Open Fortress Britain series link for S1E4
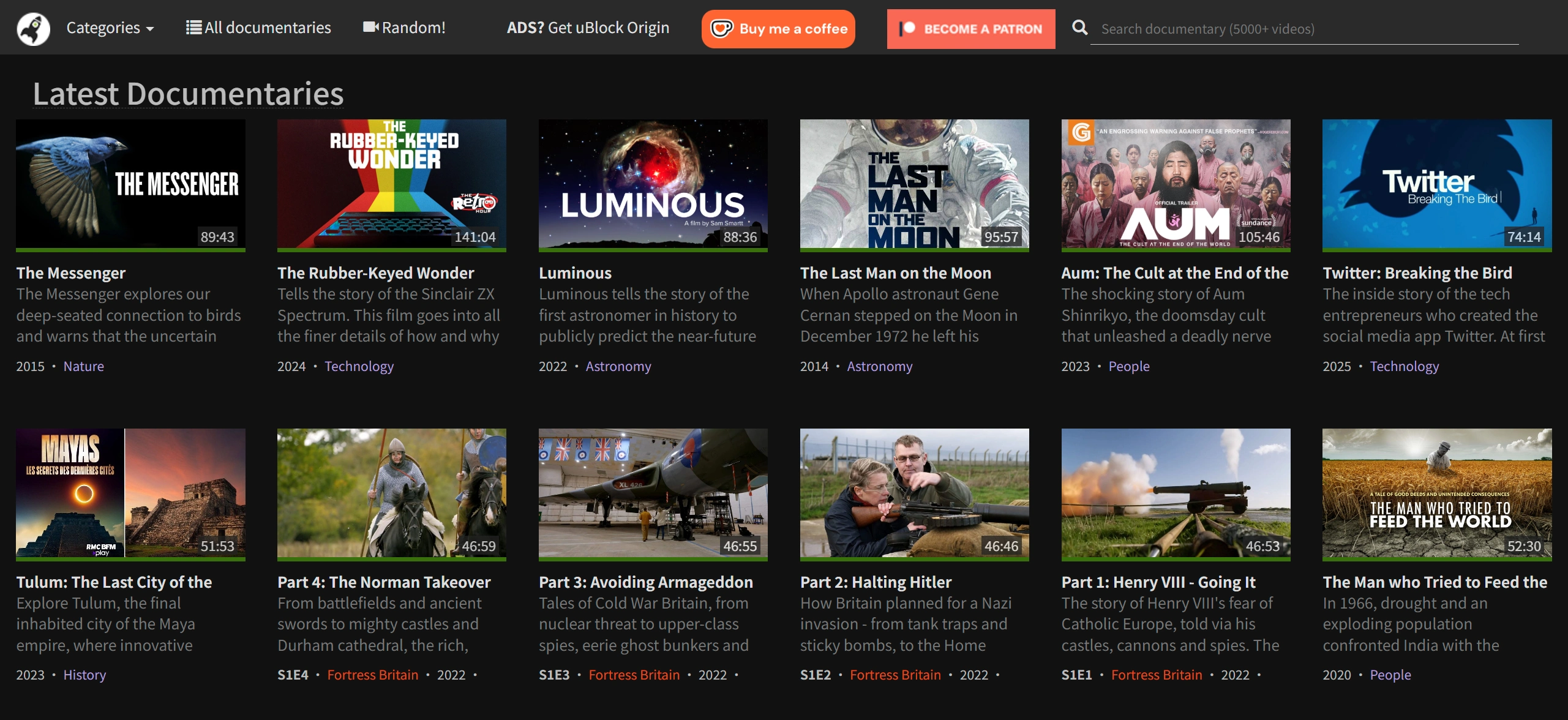The width and height of the screenshot is (1568, 720). (x=373, y=675)
